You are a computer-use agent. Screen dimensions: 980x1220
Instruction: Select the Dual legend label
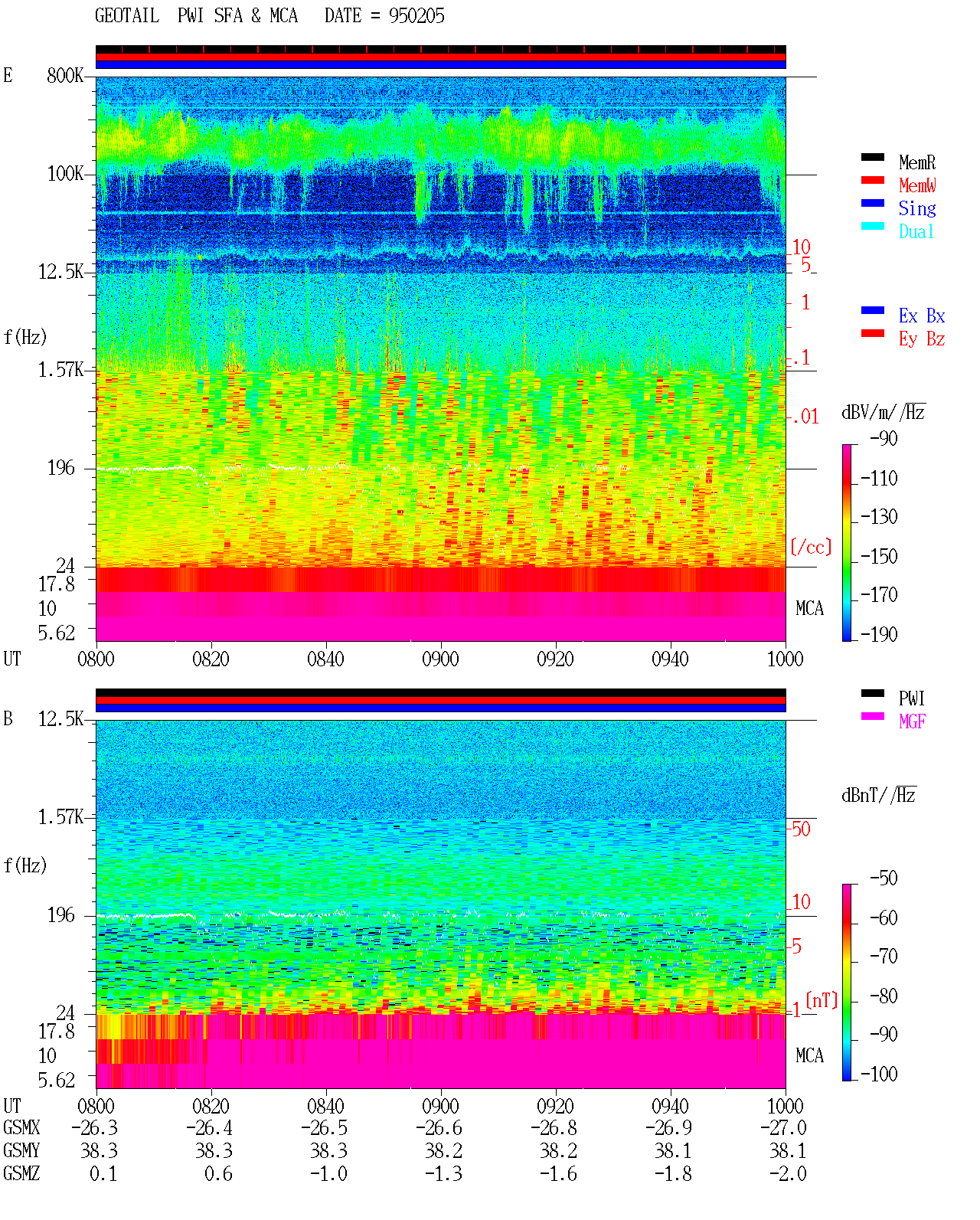tap(917, 231)
